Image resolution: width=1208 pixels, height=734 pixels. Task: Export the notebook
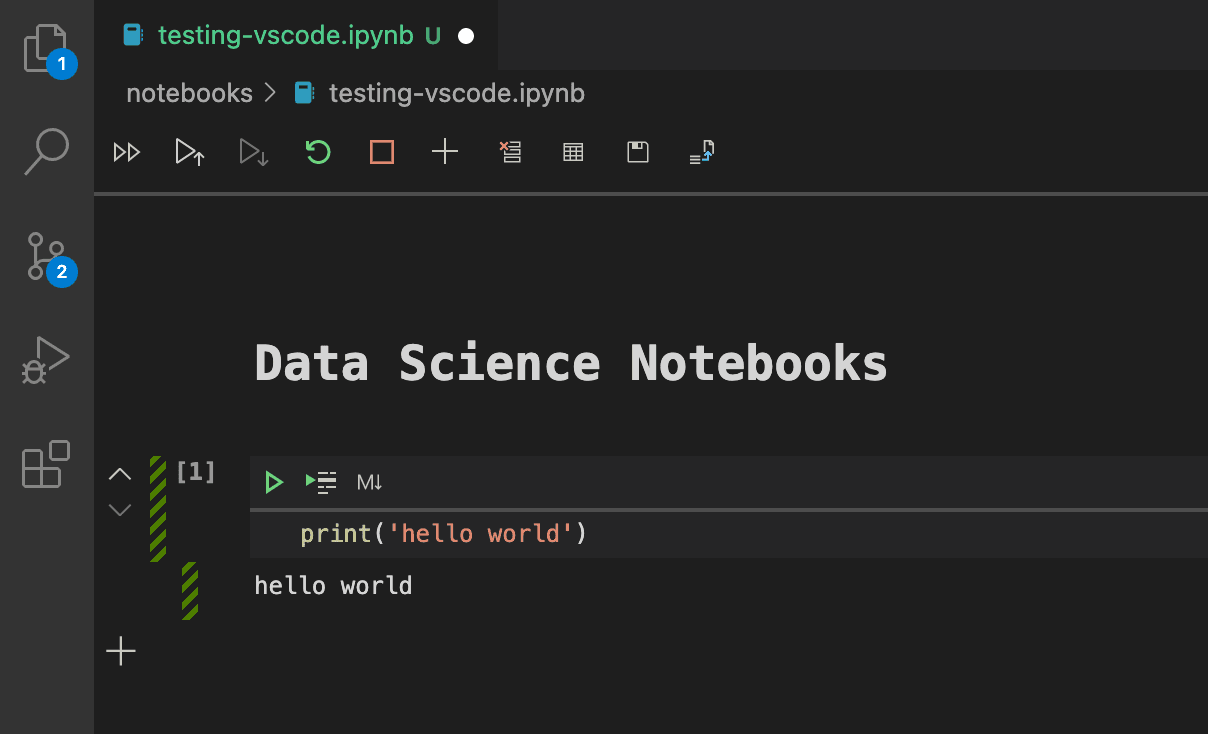(701, 152)
